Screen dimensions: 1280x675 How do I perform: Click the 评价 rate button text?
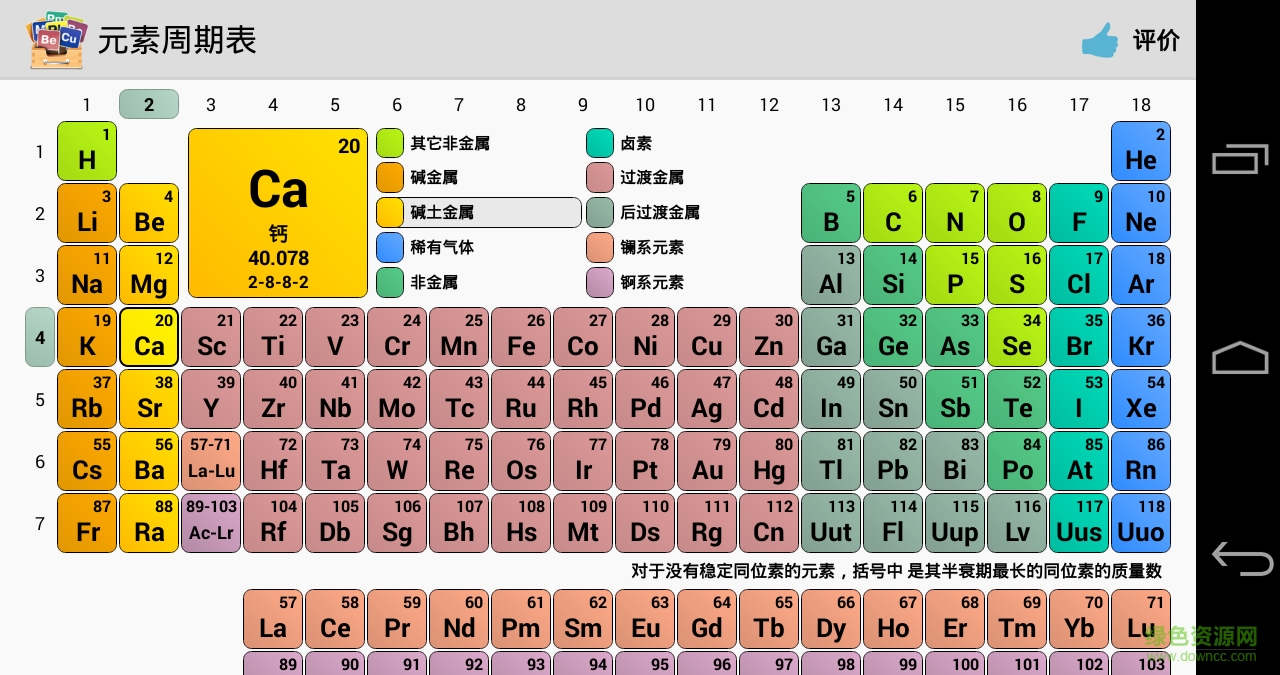[1156, 40]
